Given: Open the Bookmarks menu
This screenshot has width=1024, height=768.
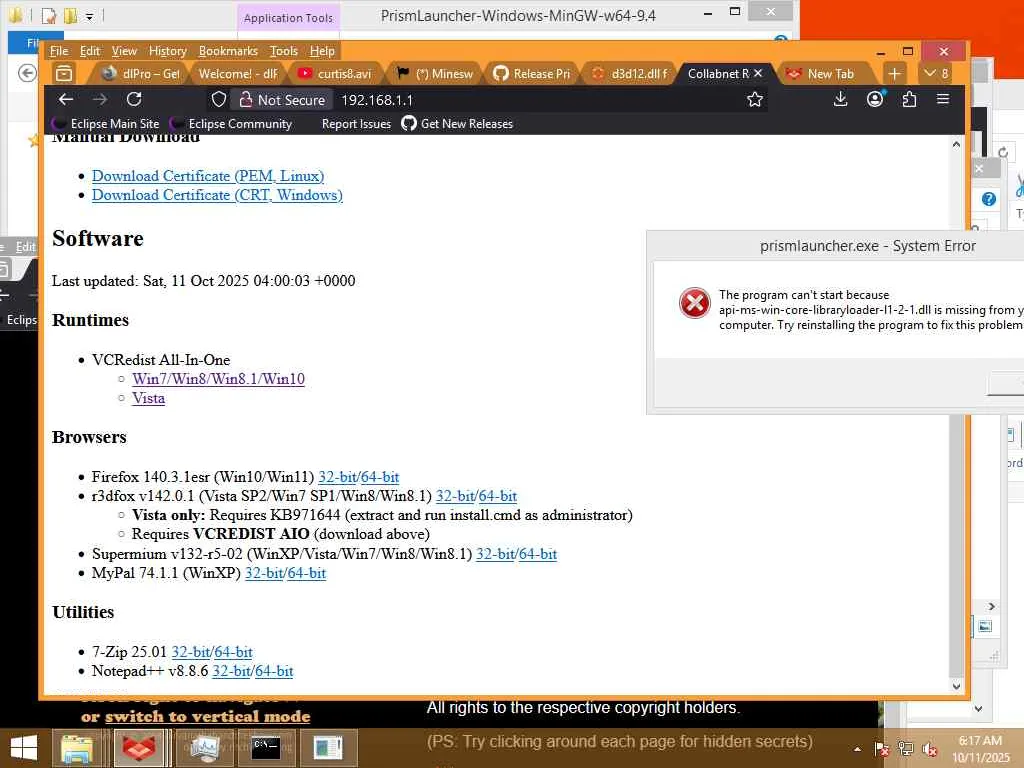Looking at the screenshot, I should click(228, 51).
